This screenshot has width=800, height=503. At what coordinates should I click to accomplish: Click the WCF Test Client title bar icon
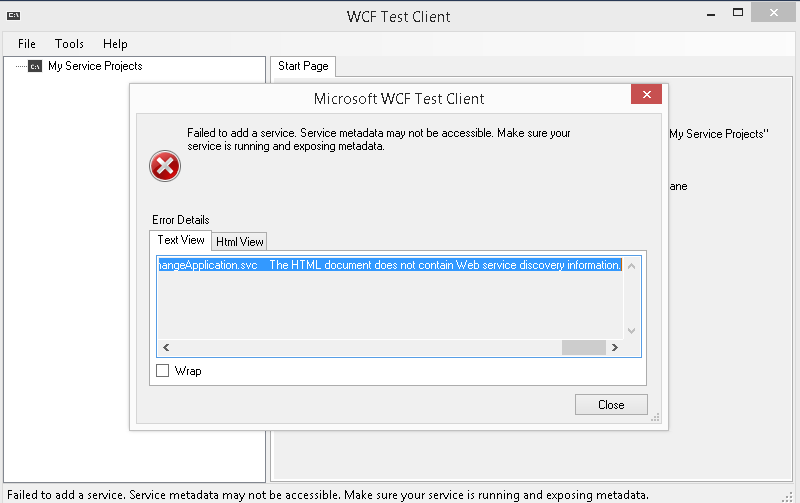(13, 15)
